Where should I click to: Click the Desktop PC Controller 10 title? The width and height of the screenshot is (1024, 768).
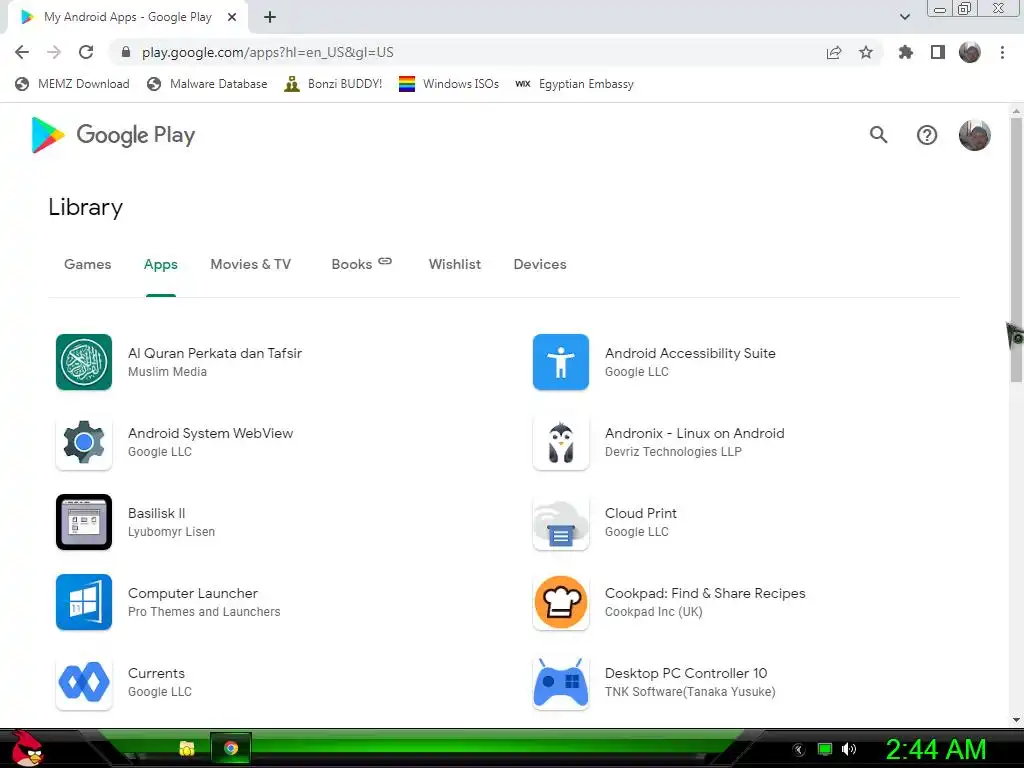pyautogui.click(x=686, y=673)
